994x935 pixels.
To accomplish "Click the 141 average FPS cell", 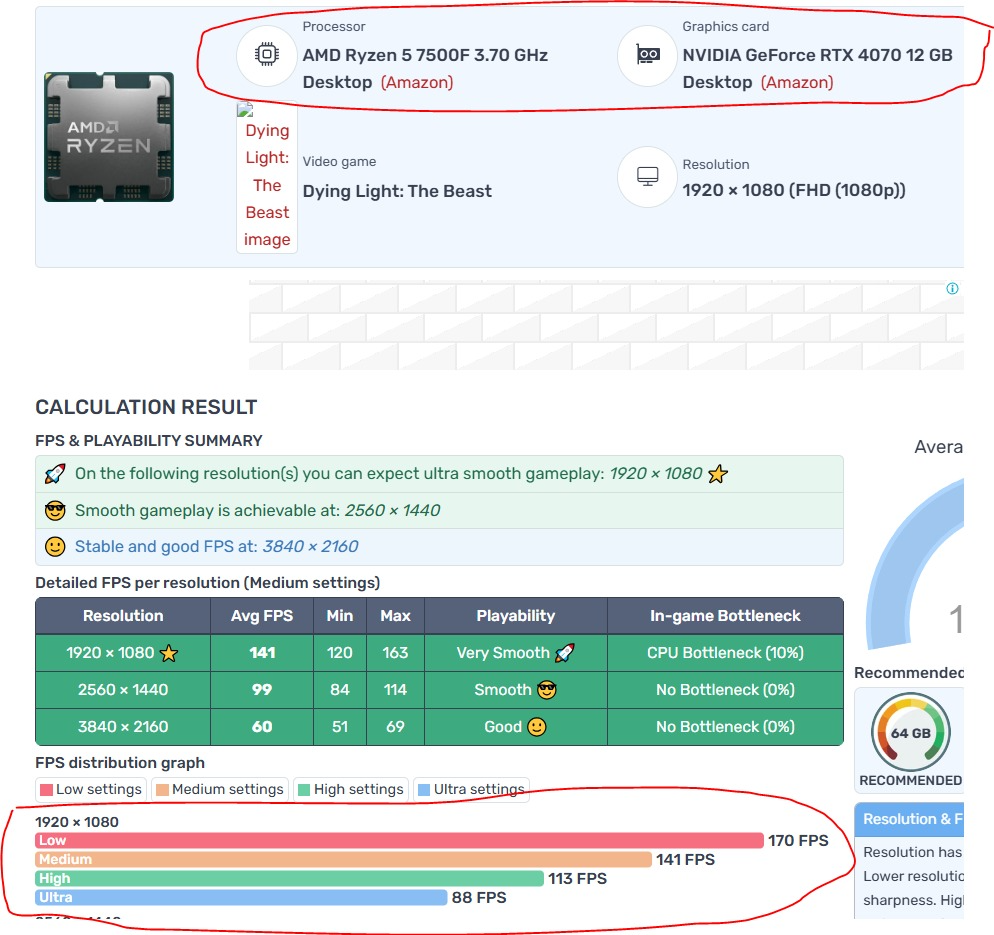I will coord(262,653).
